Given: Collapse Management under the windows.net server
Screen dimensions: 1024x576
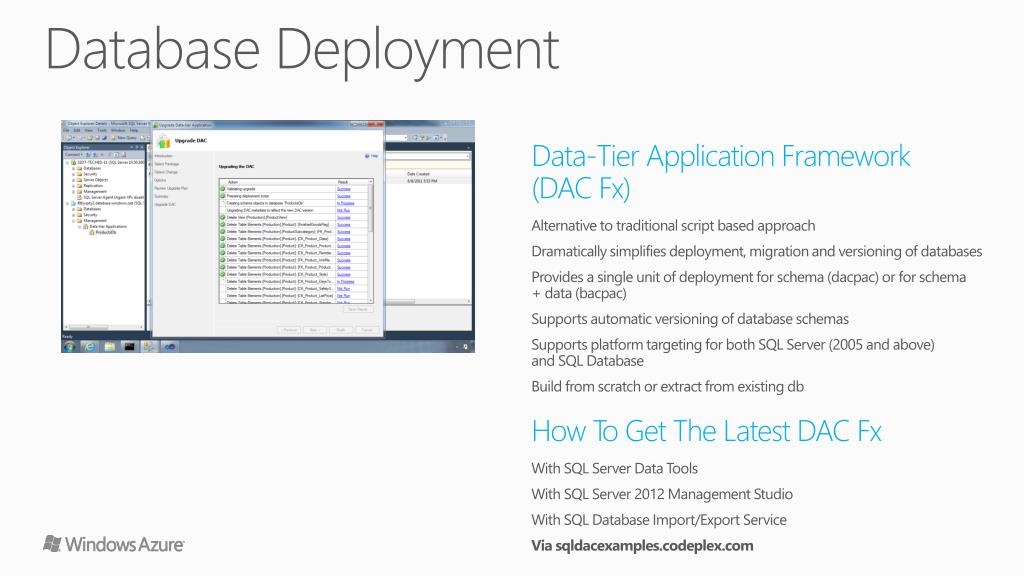Looking at the screenshot, I should coord(73,221).
